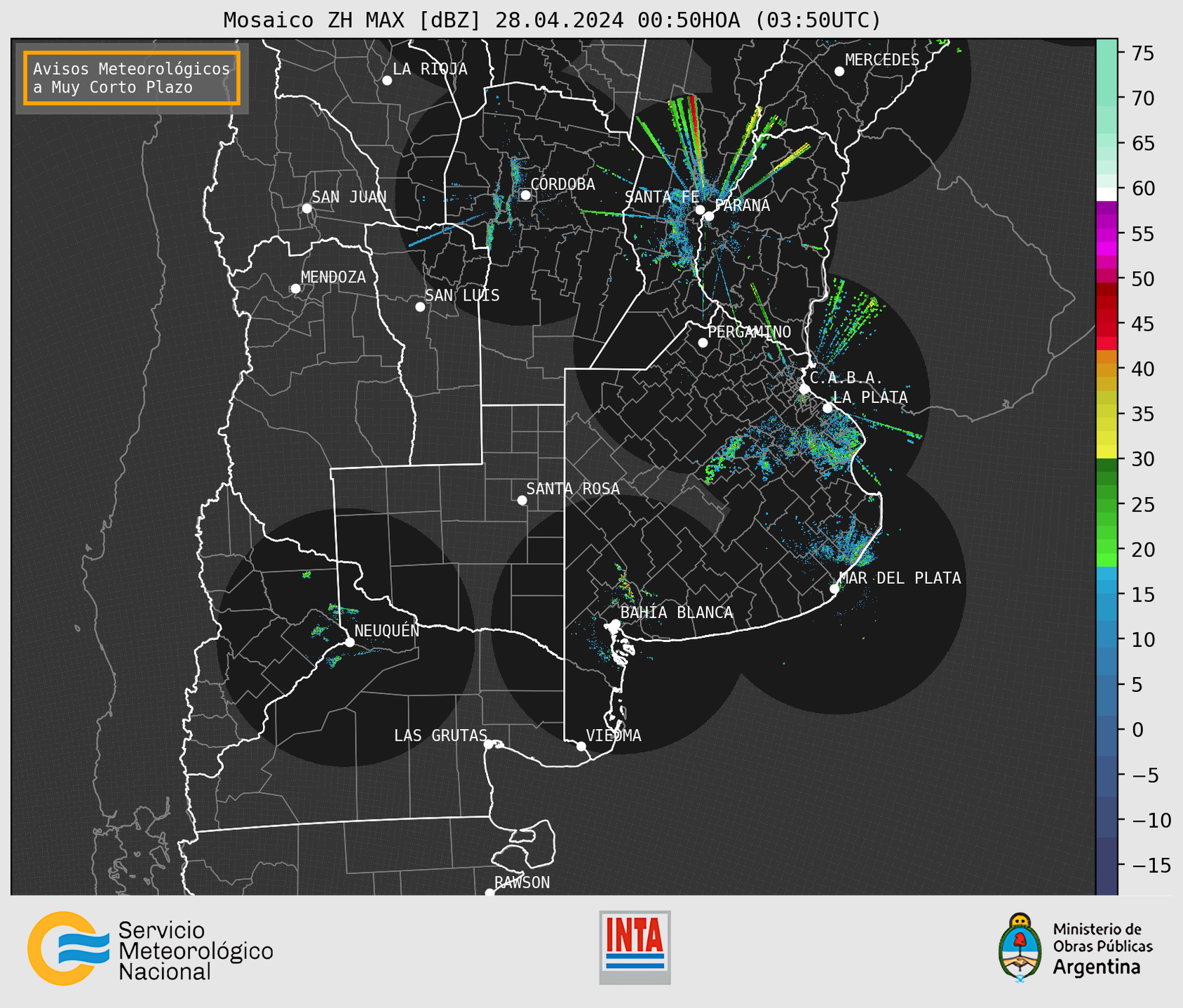The height and width of the screenshot is (1008, 1183).
Task: Select the Córdoba city marker
Action: 525,195
